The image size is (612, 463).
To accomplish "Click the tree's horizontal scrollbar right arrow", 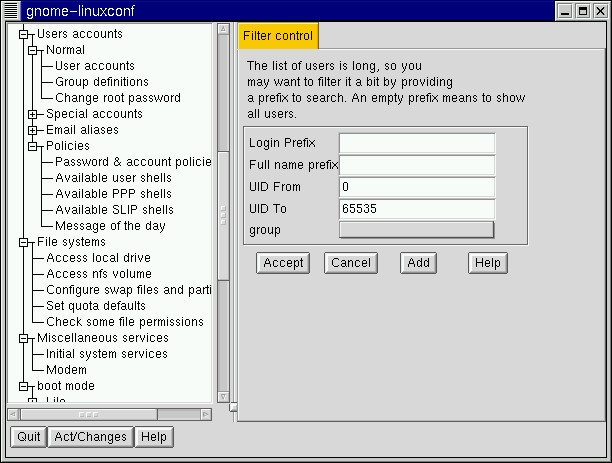I will tap(206, 413).
